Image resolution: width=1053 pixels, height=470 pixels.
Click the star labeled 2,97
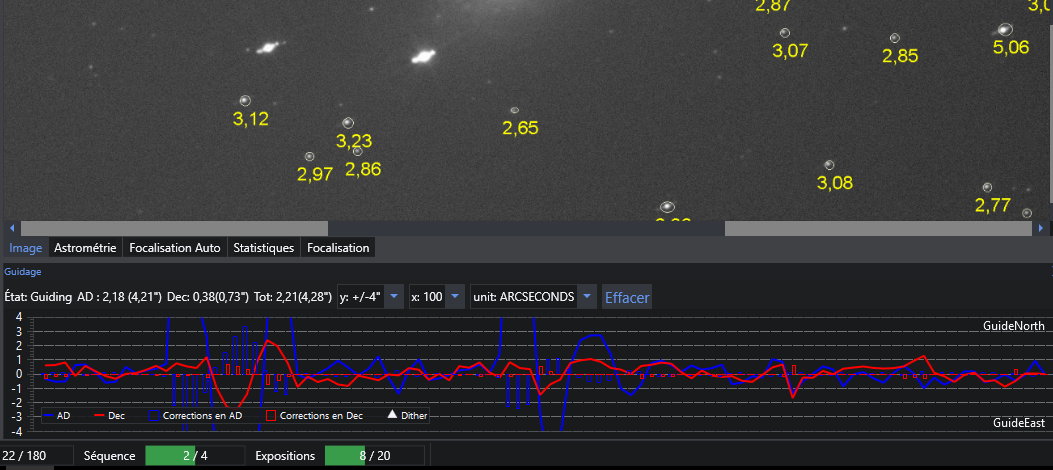pos(310,156)
